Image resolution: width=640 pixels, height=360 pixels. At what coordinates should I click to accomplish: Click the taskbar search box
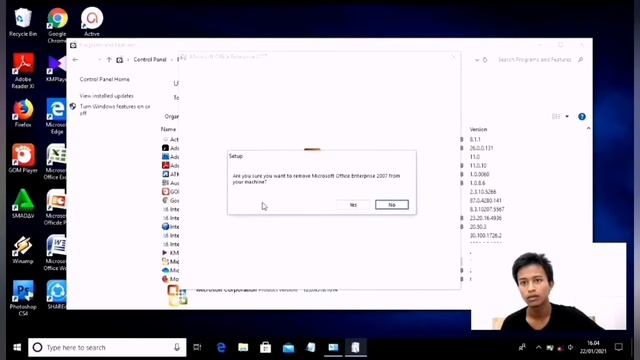(107, 347)
